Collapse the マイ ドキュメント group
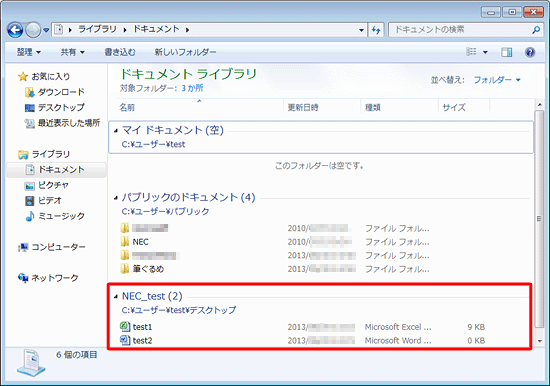The height and width of the screenshot is (386, 550). click(116, 131)
